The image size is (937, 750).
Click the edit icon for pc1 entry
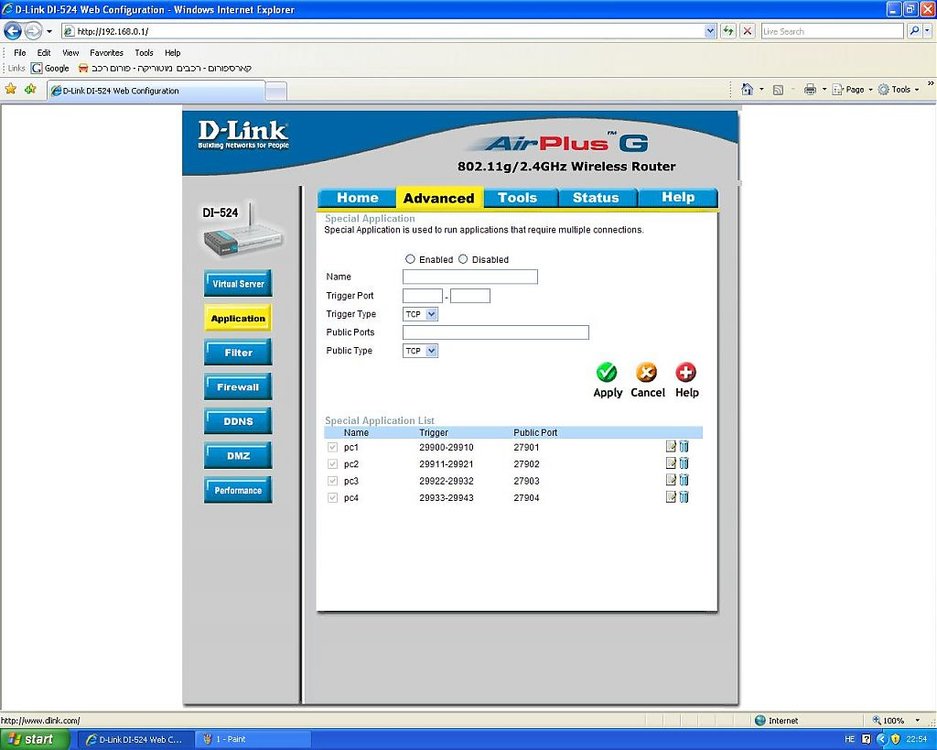[670, 446]
